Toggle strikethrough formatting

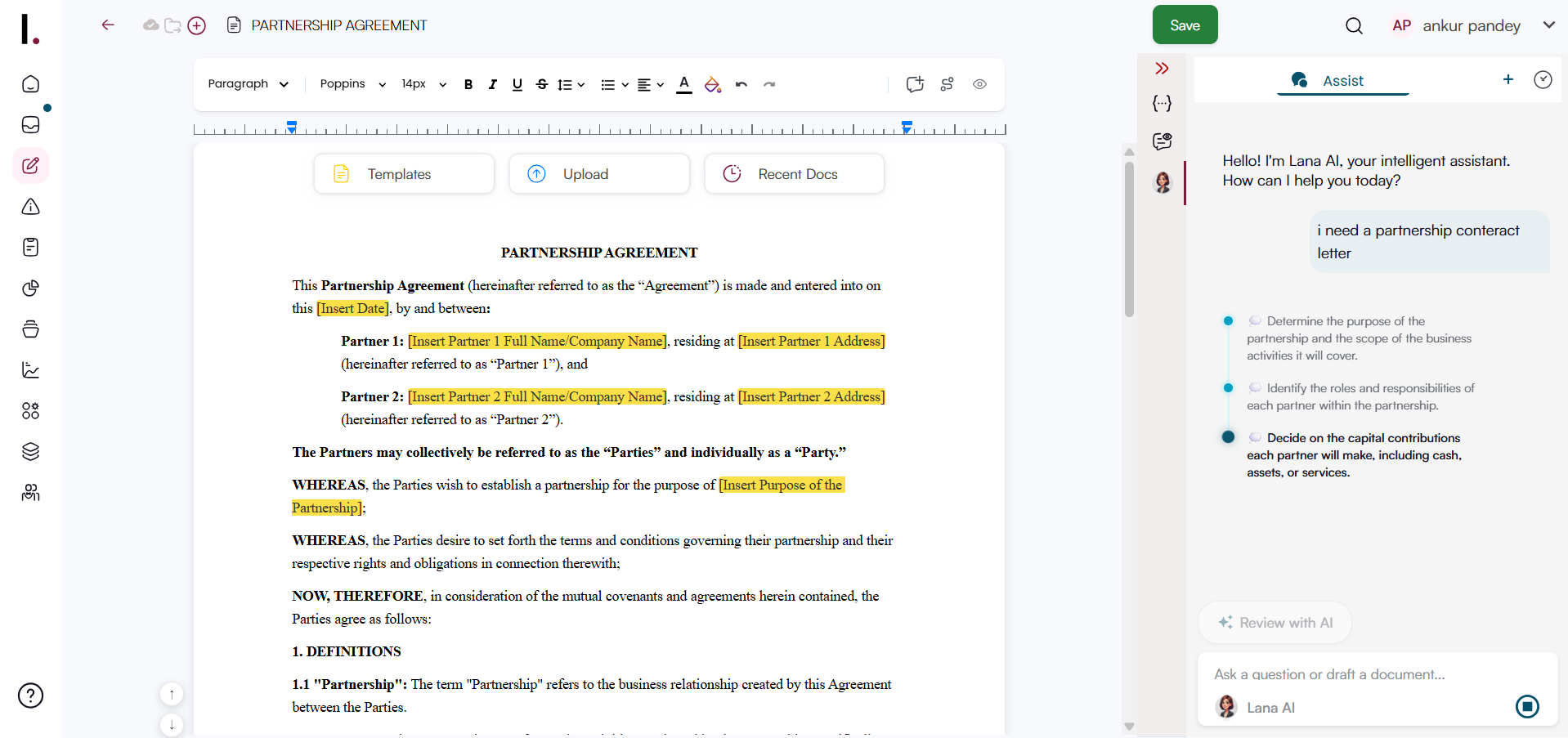pos(542,84)
